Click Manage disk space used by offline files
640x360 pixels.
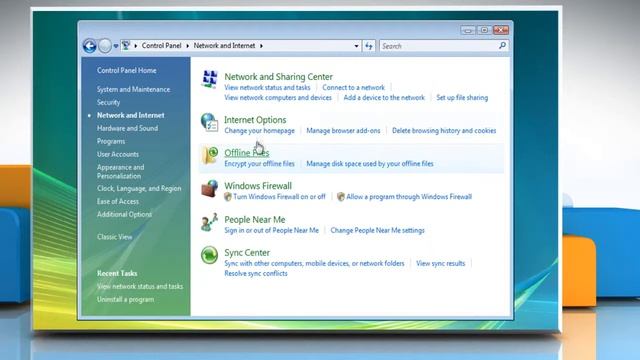point(370,164)
